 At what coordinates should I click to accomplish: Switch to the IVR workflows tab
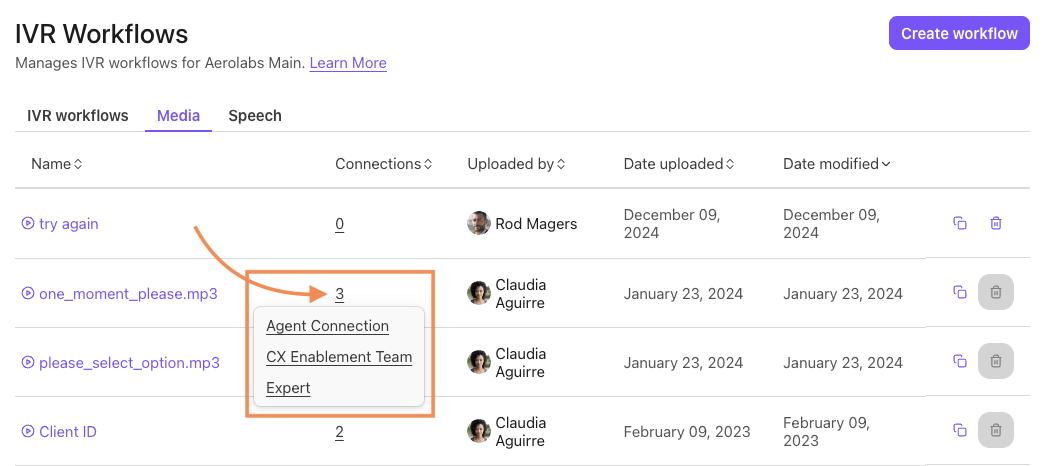(x=78, y=116)
